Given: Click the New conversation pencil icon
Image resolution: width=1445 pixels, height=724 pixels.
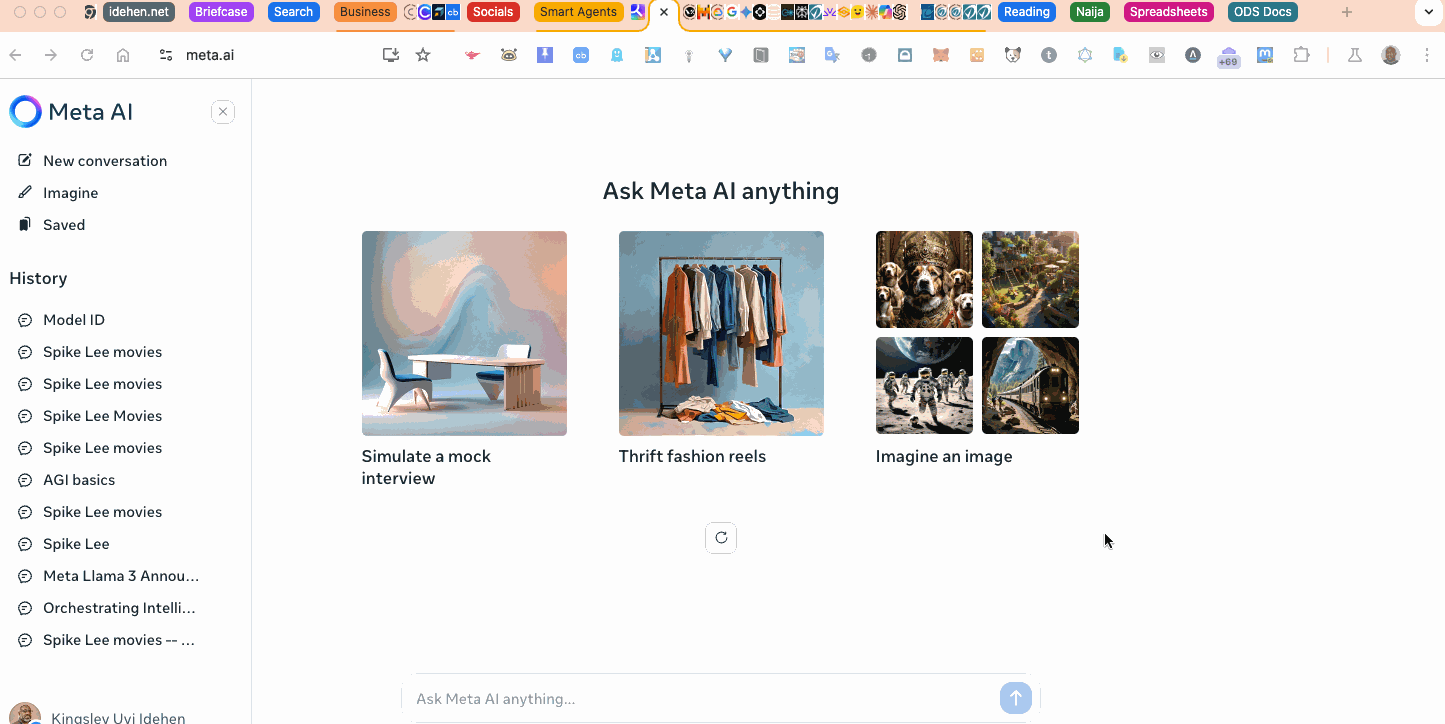Looking at the screenshot, I should coord(25,160).
